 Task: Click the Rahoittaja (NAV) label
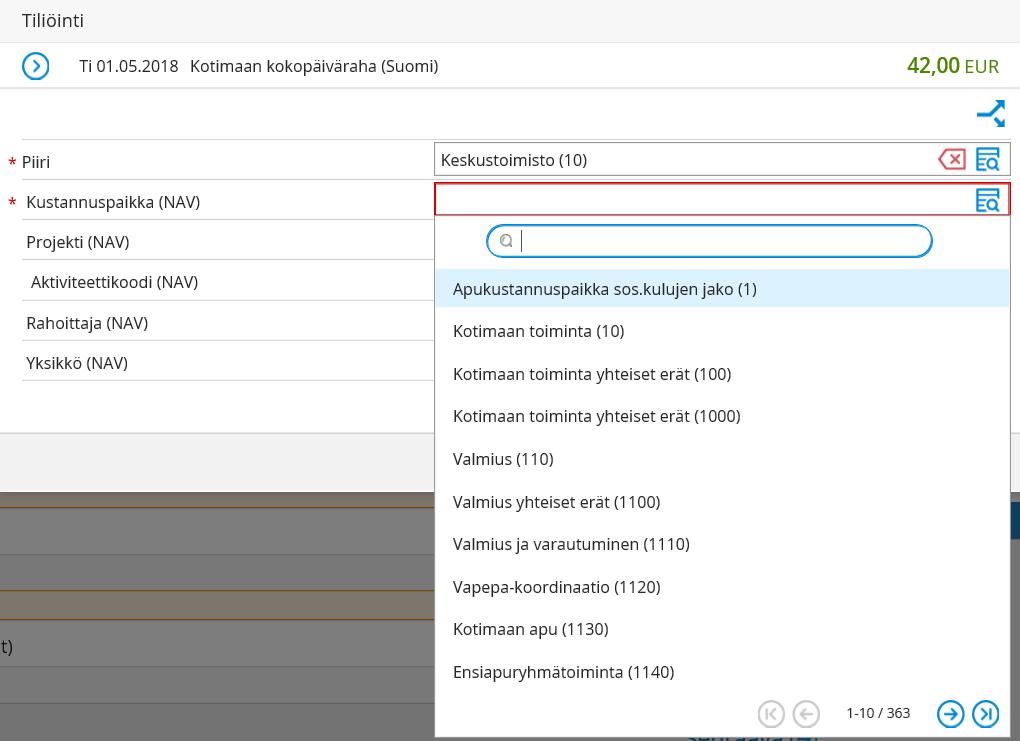tap(87, 323)
